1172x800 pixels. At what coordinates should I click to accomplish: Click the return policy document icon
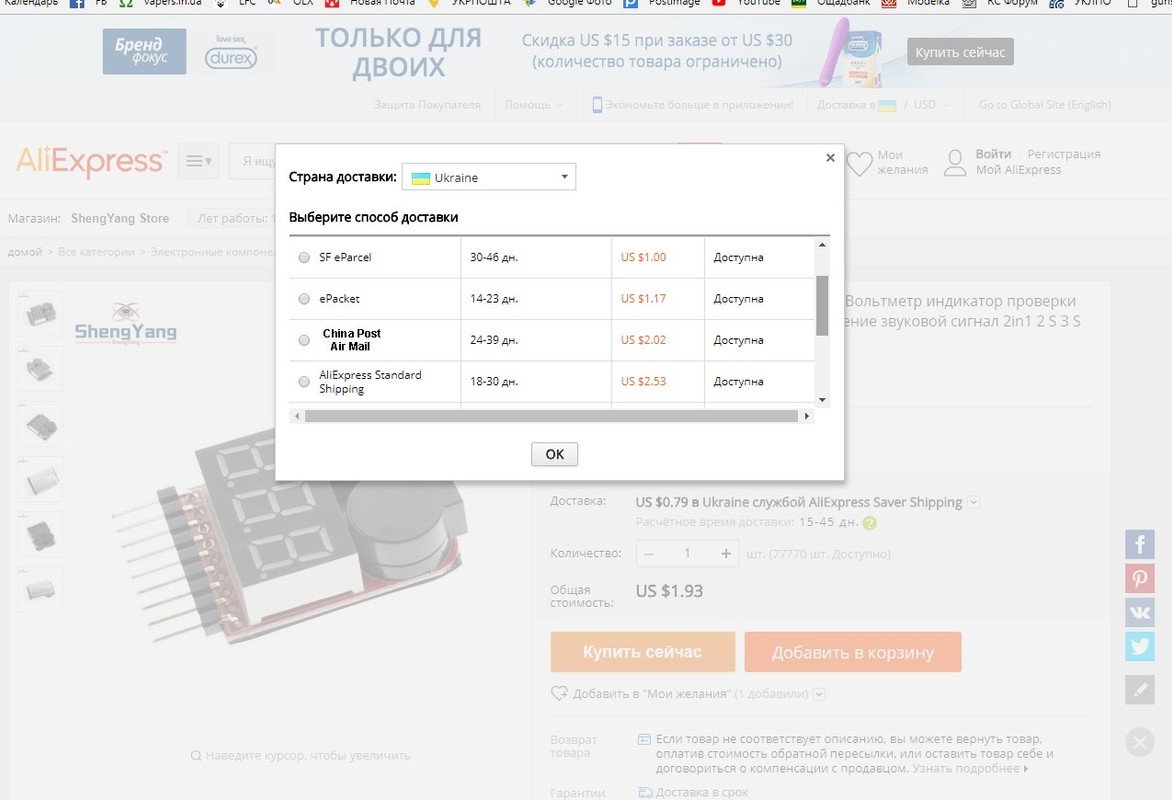click(644, 739)
